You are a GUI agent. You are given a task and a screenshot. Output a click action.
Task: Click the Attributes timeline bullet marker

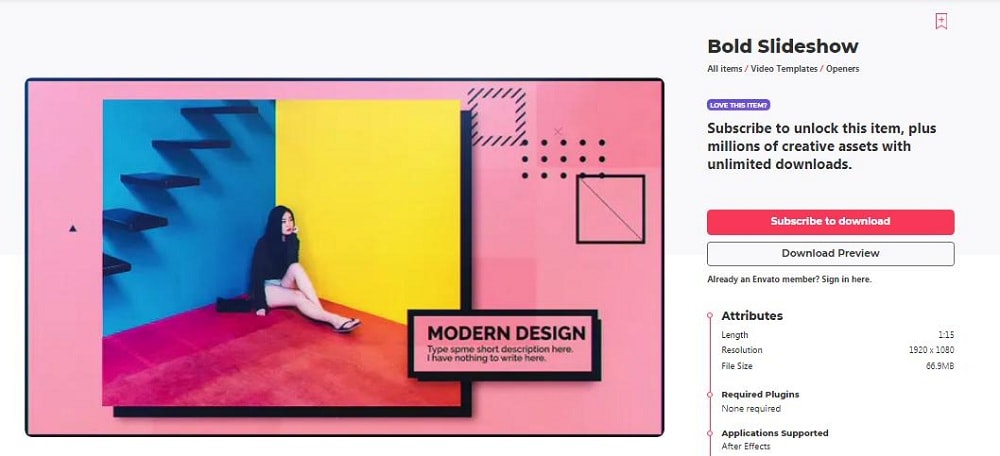[x=710, y=316]
